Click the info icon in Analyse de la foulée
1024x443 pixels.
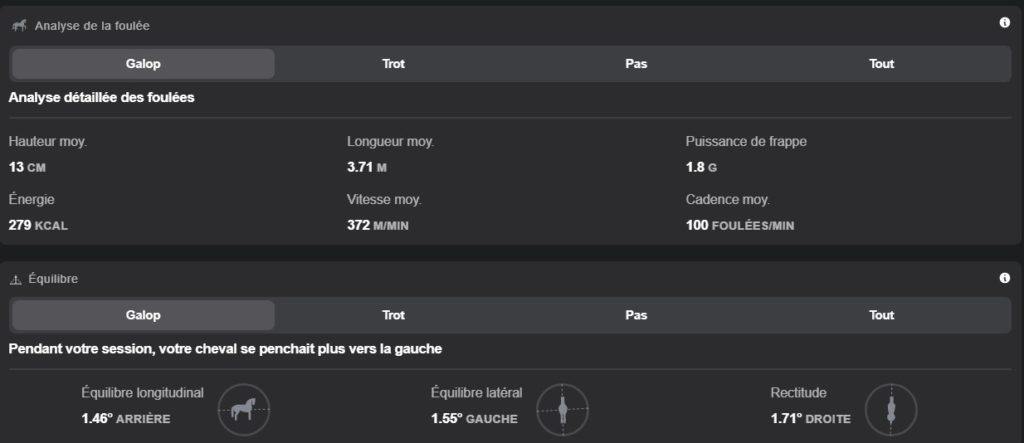[x=1005, y=23]
